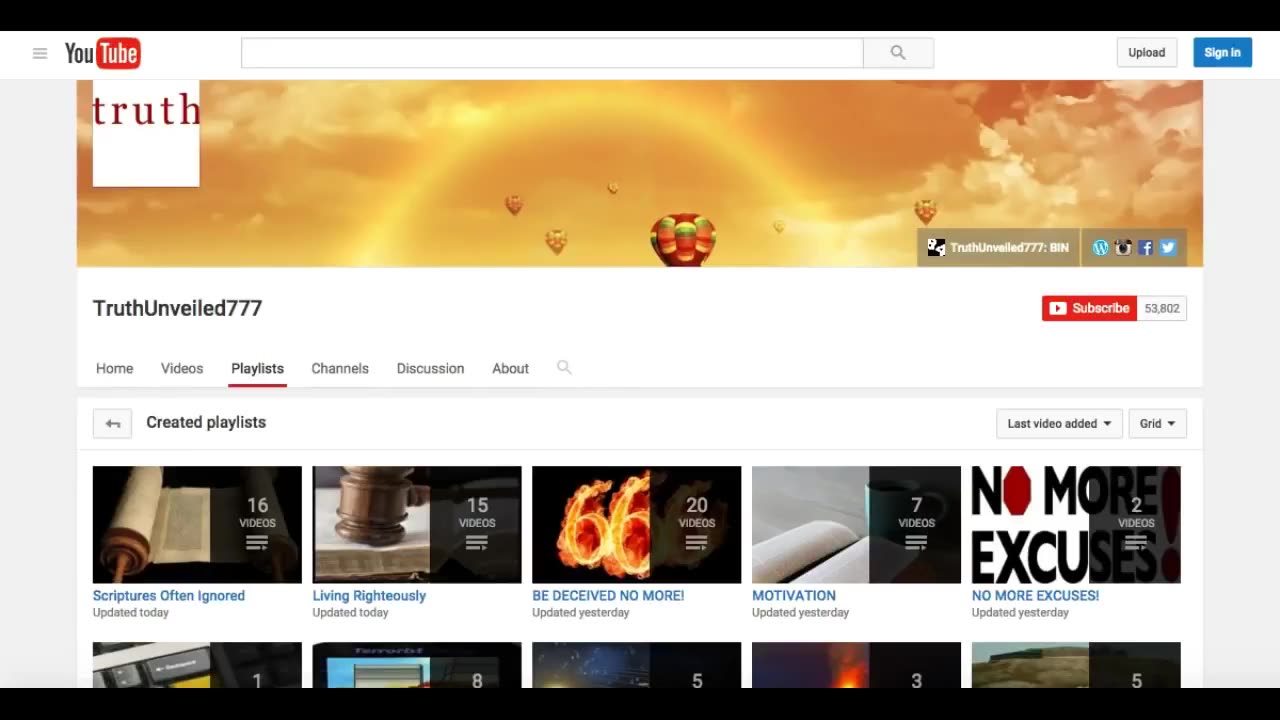Open the Videos channel tab
This screenshot has height=720, width=1280.
tap(182, 368)
